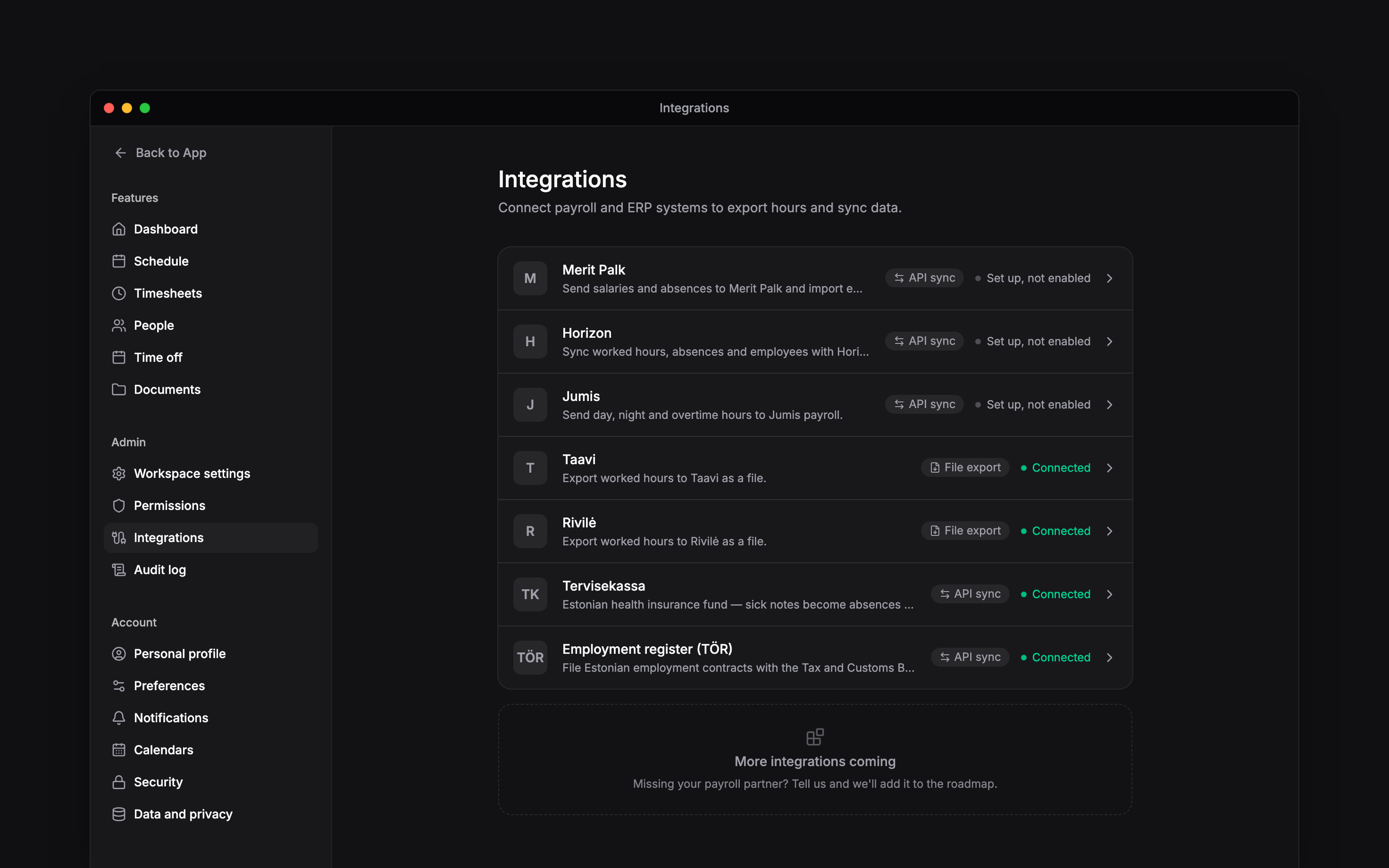Click the Back to App link
This screenshot has width=1389, height=868.
coord(160,153)
